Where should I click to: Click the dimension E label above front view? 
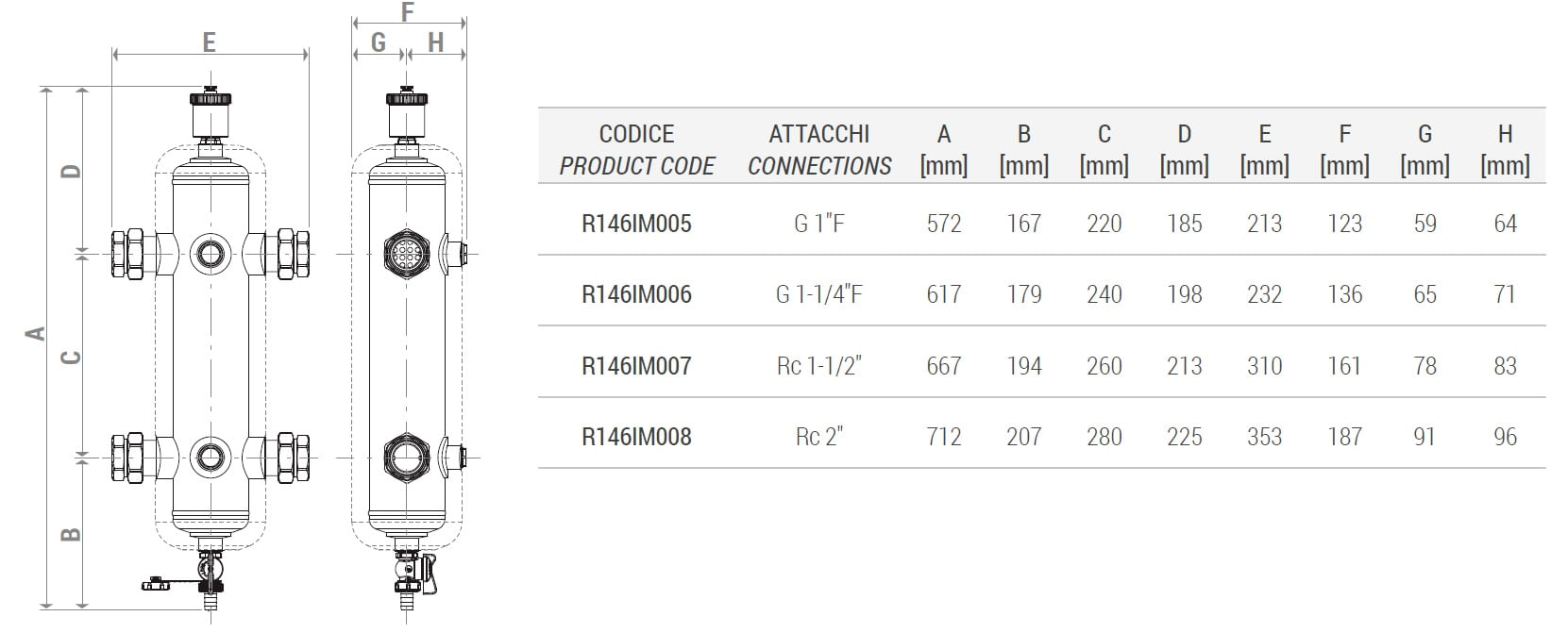[x=209, y=42]
